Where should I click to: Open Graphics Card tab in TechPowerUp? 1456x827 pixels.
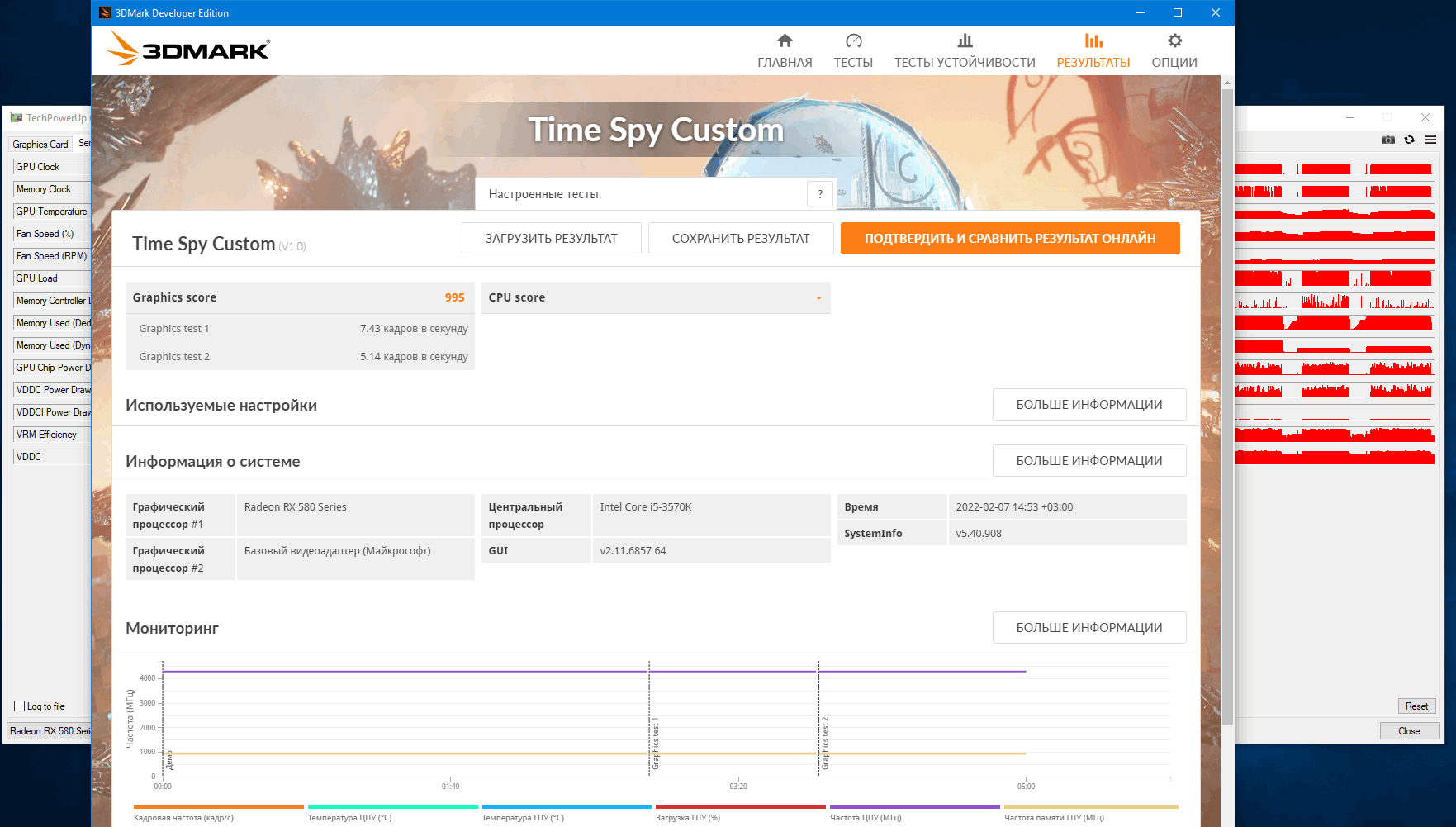pos(40,145)
